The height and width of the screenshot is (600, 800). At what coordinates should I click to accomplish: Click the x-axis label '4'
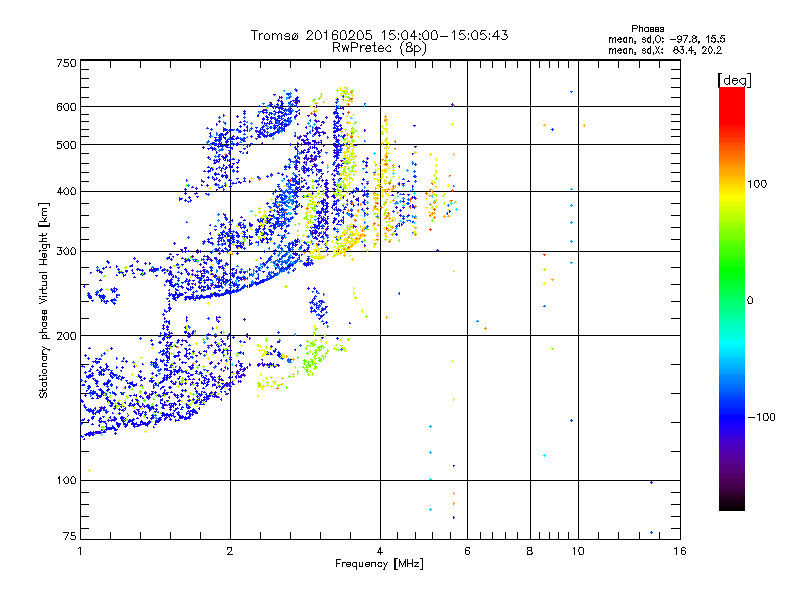(380, 551)
